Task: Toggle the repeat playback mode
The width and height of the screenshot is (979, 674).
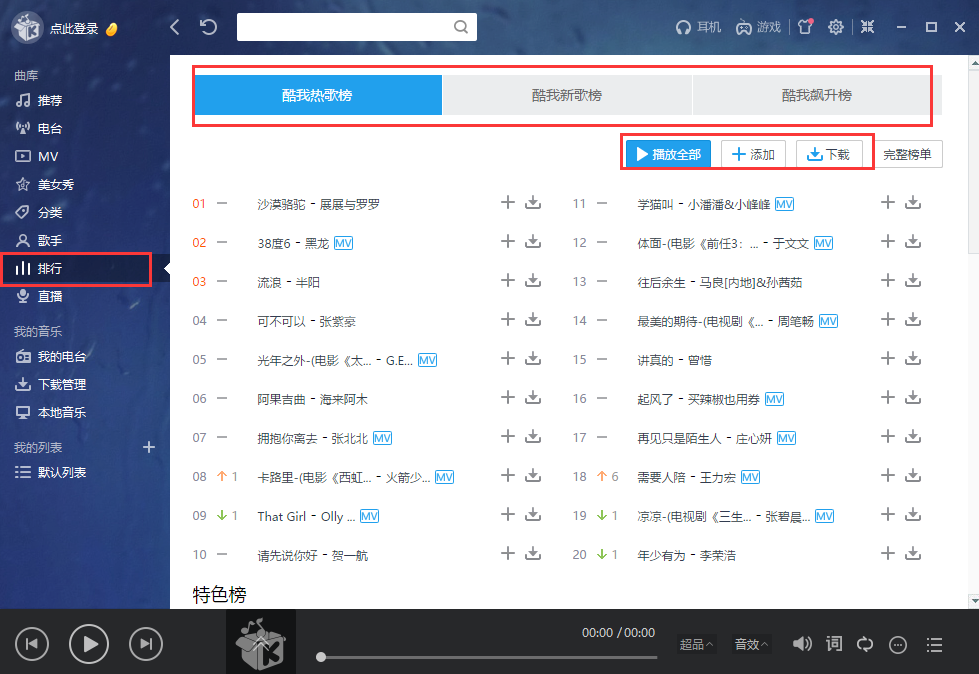Action: point(864,644)
